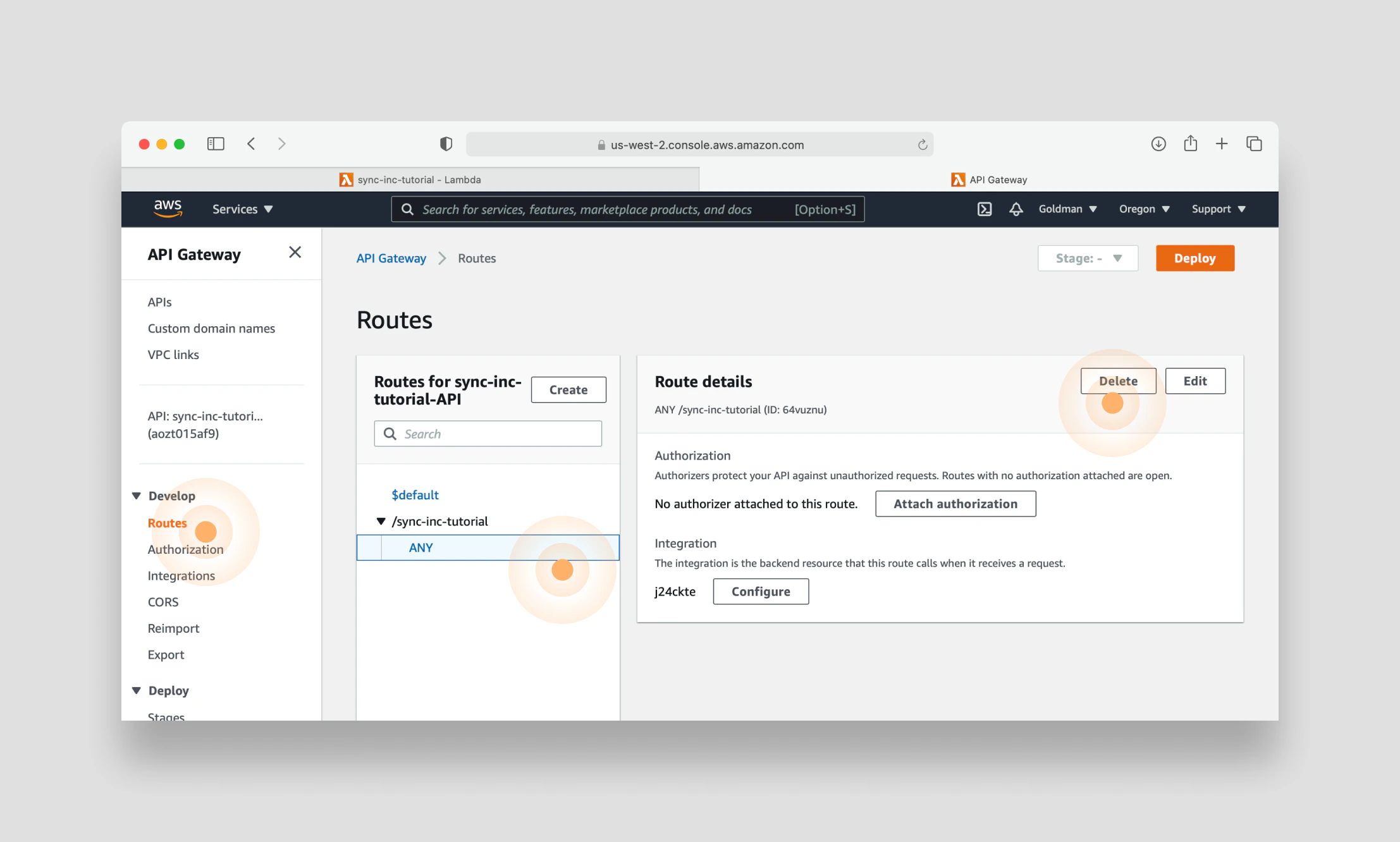
Task: Open Integrations in the sidebar
Action: click(181, 577)
